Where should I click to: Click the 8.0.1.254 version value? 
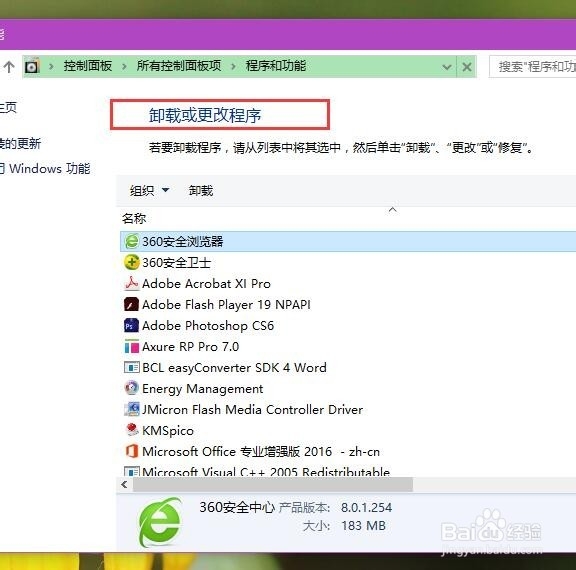pyautogui.click(x=366, y=508)
